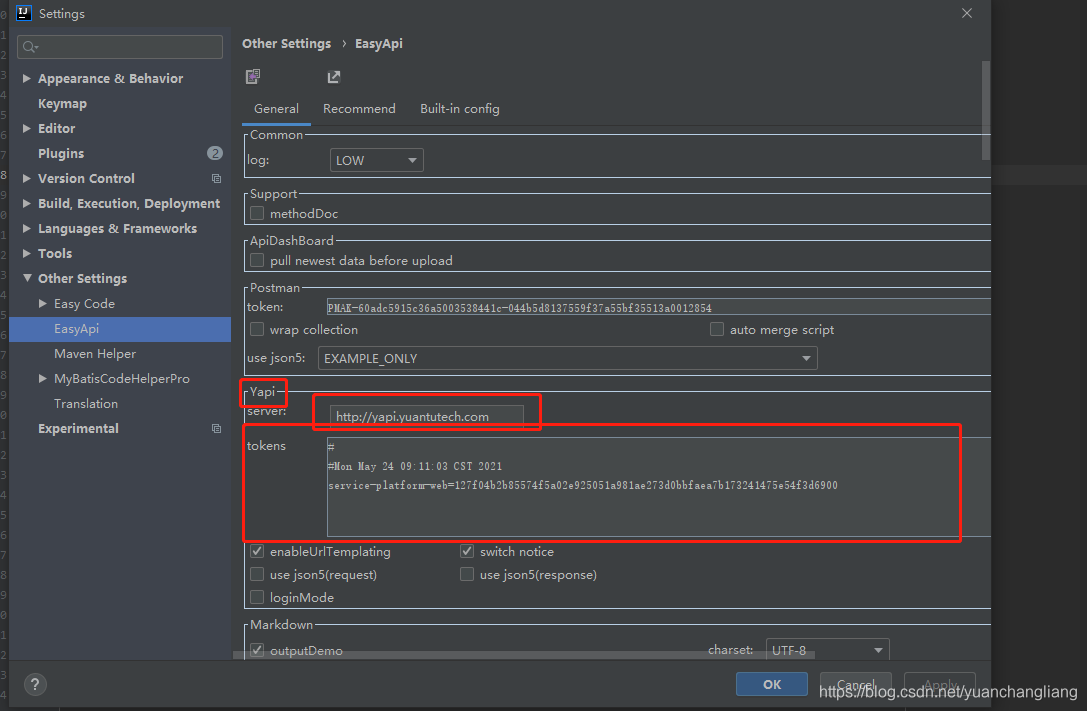Expand the Version Control node
Image resolution: width=1087 pixels, height=711 pixels.
[26, 178]
